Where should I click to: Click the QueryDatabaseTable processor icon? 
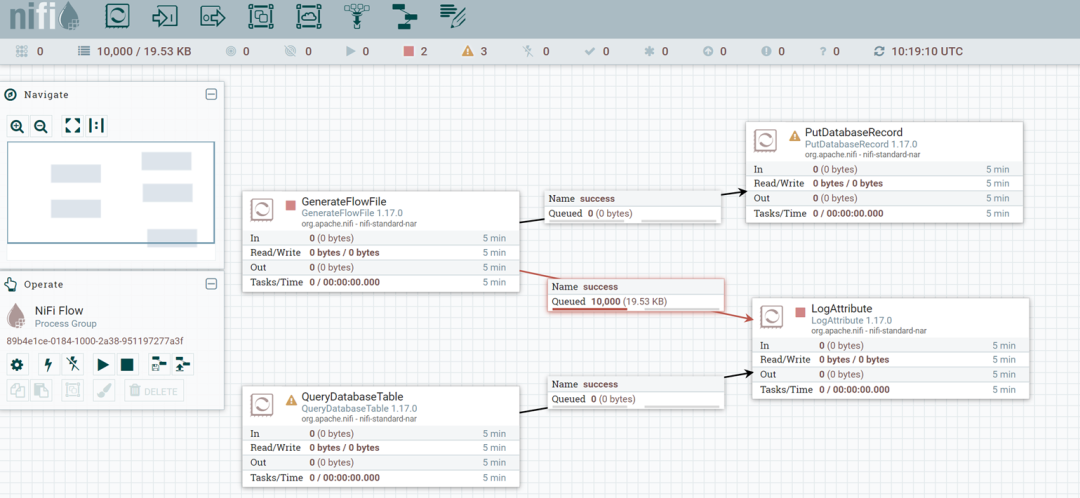262,404
